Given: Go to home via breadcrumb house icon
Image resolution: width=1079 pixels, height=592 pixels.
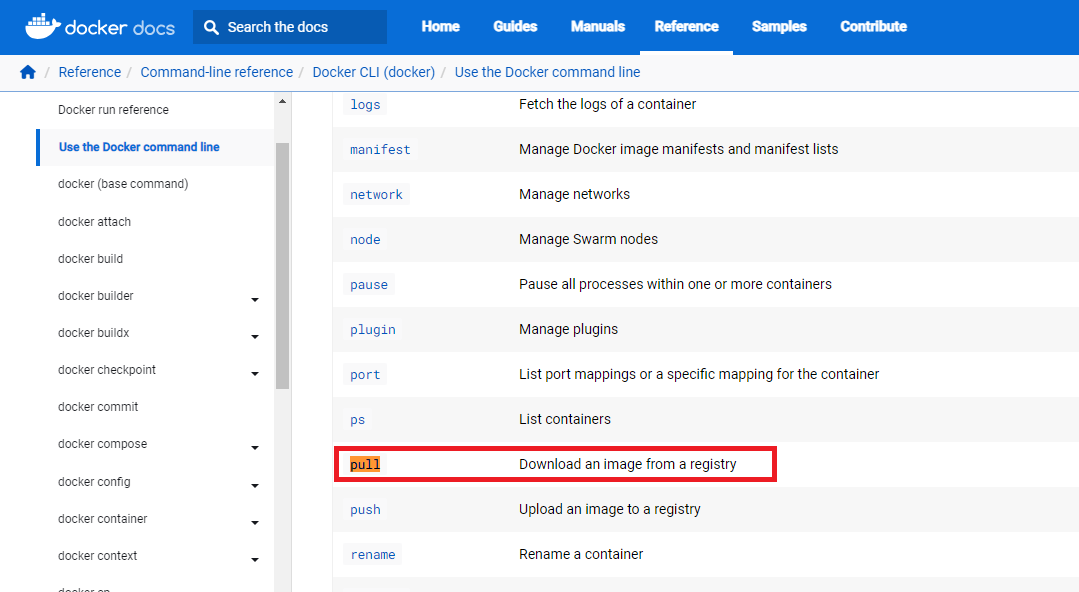Looking at the screenshot, I should (x=28, y=72).
